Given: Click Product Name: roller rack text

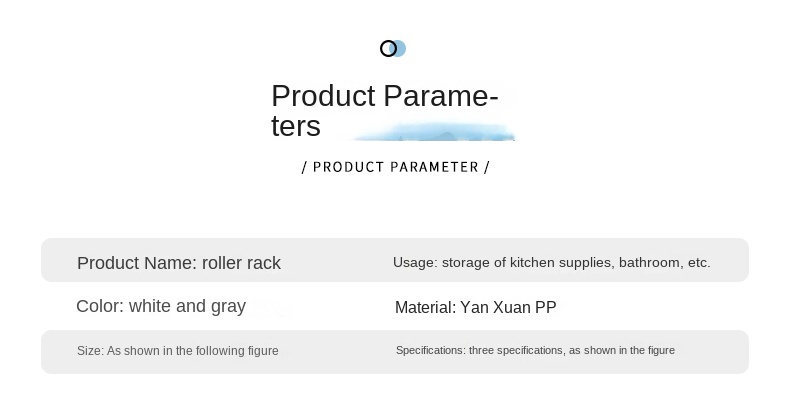Looking at the screenshot, I should [x=179, y=263].
